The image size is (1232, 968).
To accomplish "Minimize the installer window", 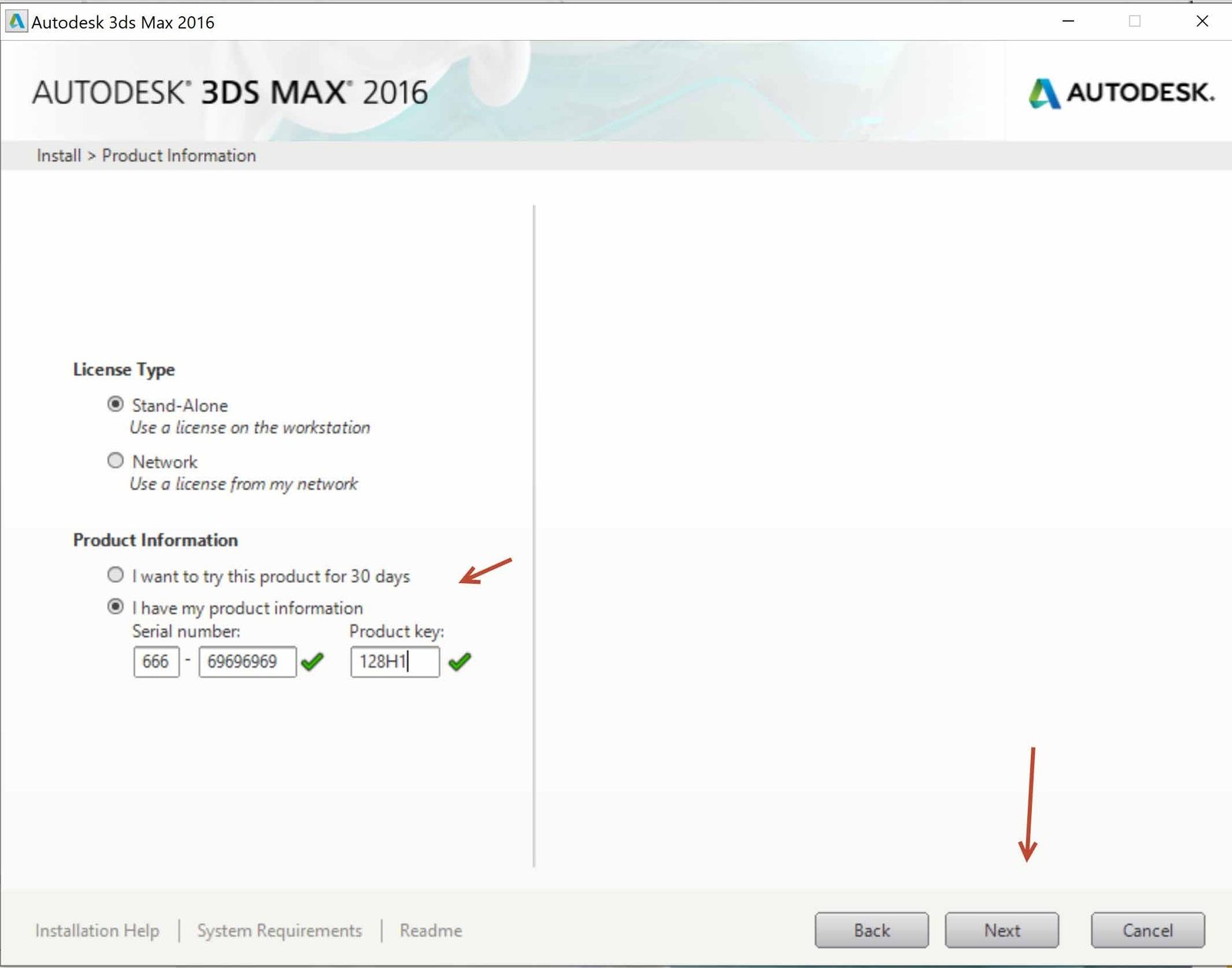I will point(1067,22).
